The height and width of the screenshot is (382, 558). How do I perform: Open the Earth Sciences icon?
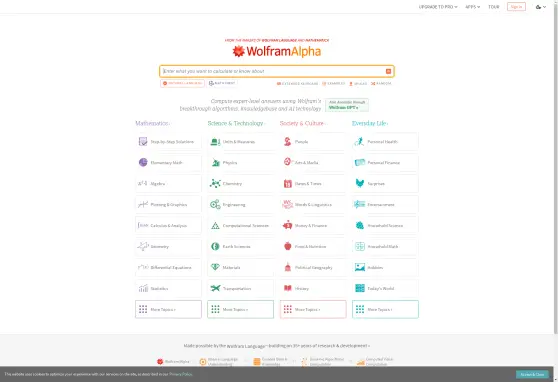pyautogui.click(x=215, y=246)
